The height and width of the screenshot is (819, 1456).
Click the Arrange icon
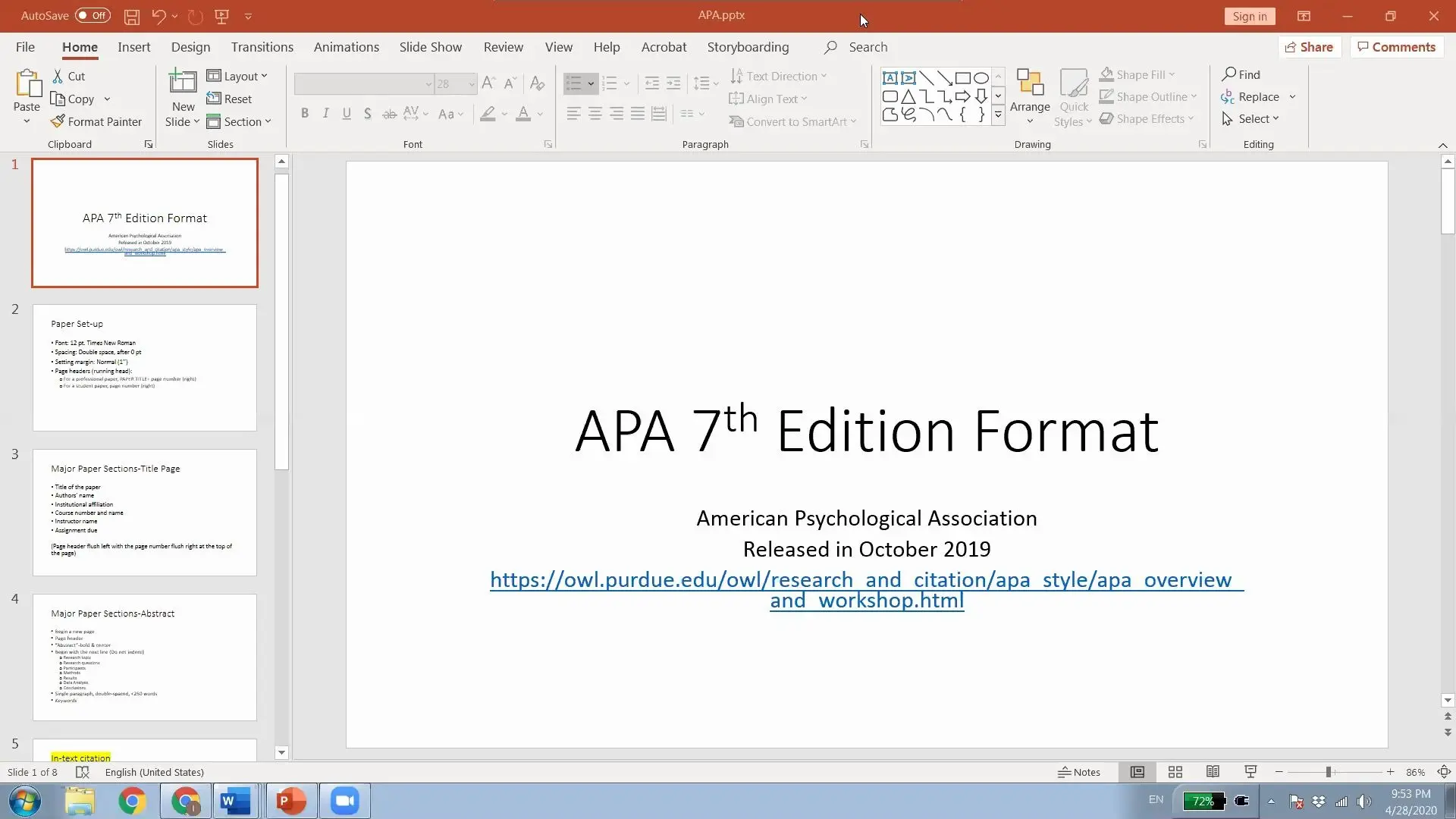pyautogui.click(x=1030, y=82)
